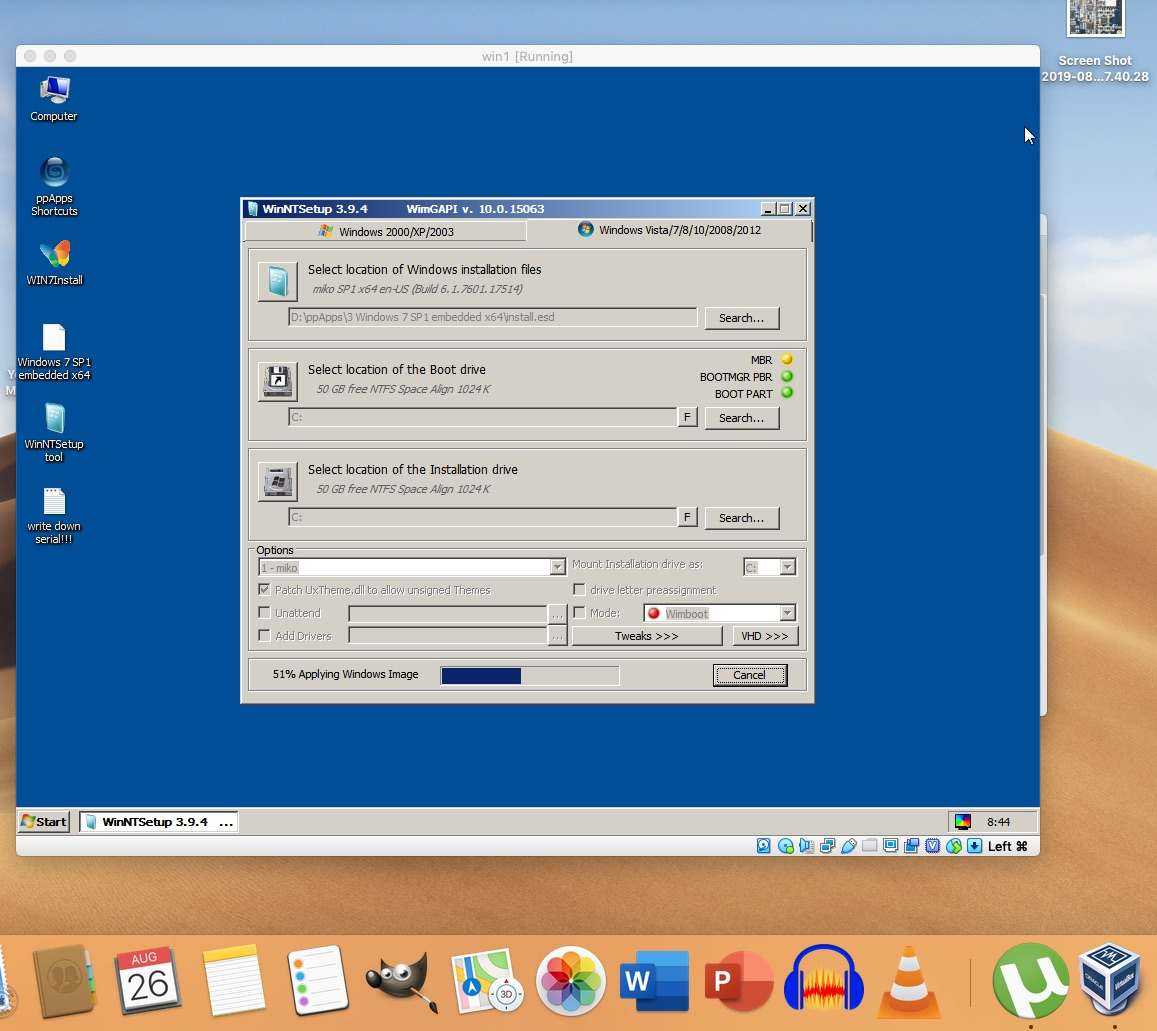The image size is (1157, 1031).
Task: Click Search for the Boot drive
Action: click(x=742, y=418)
